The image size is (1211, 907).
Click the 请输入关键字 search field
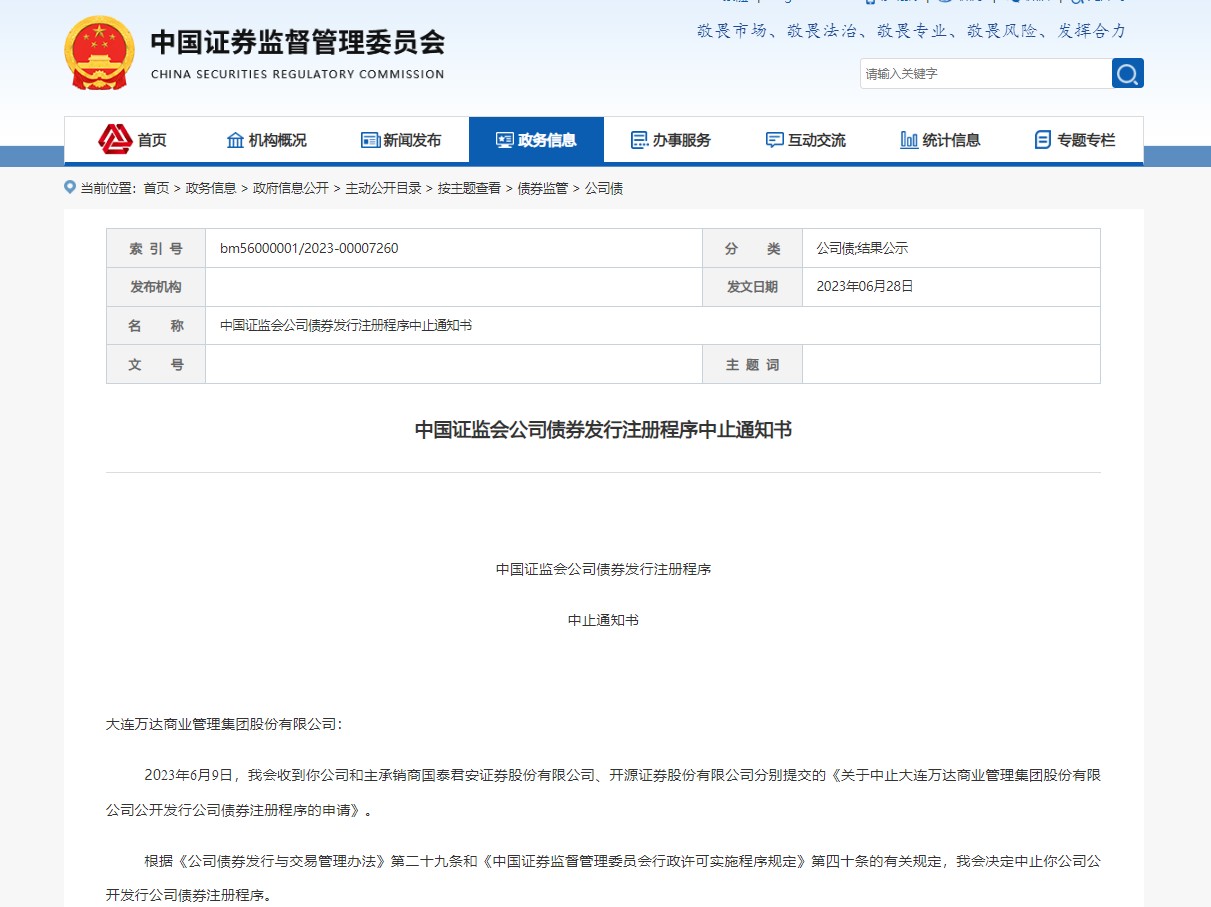[x=985, y=73]
